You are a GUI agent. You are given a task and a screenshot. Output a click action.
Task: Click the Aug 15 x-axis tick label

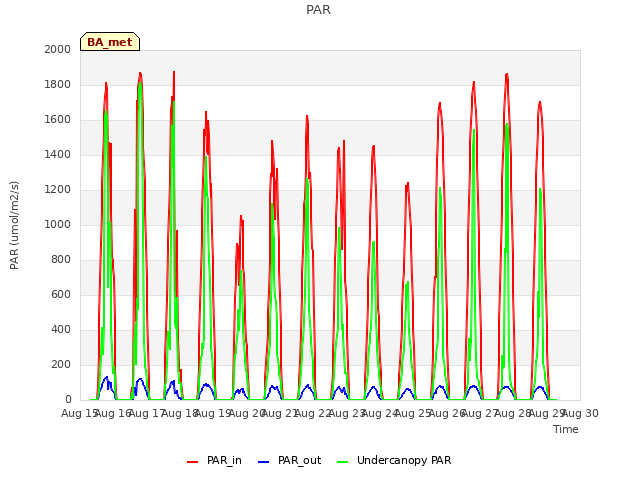pyautogui.click(x=80, y=413)
